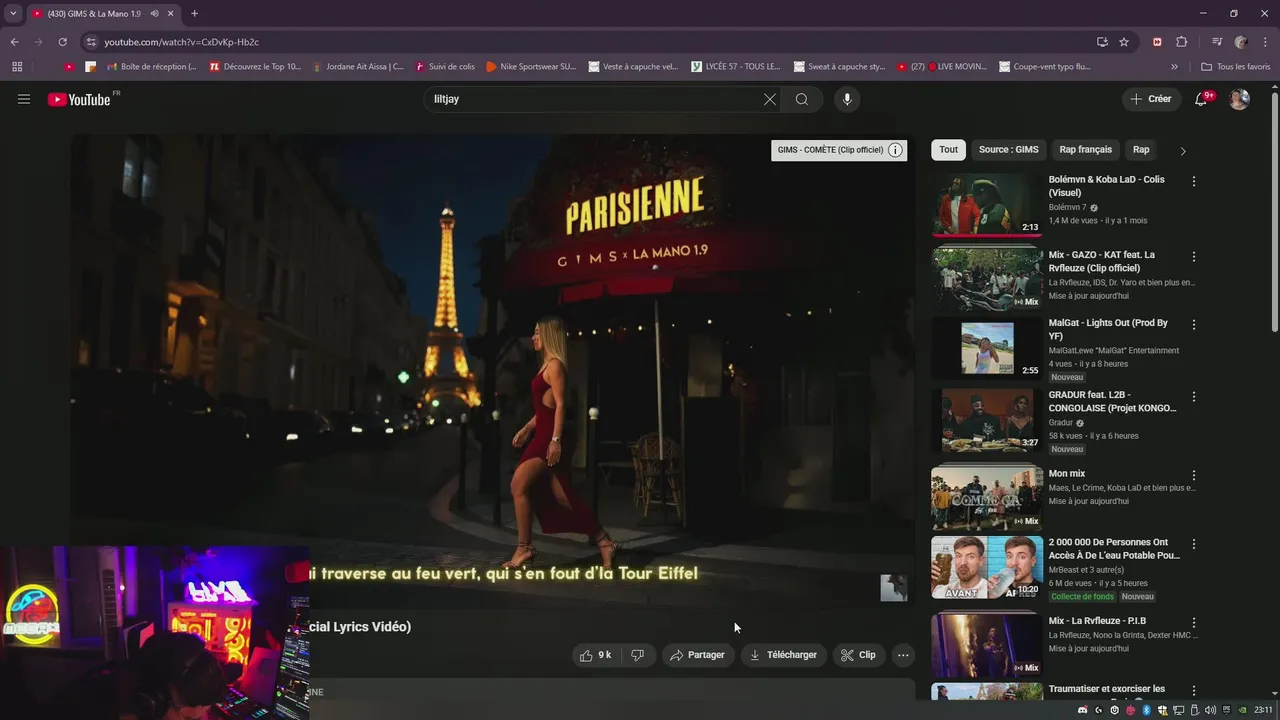1280x720 pixels.
Task: Open the Boîte de réception bookmark
Action: 150,67
